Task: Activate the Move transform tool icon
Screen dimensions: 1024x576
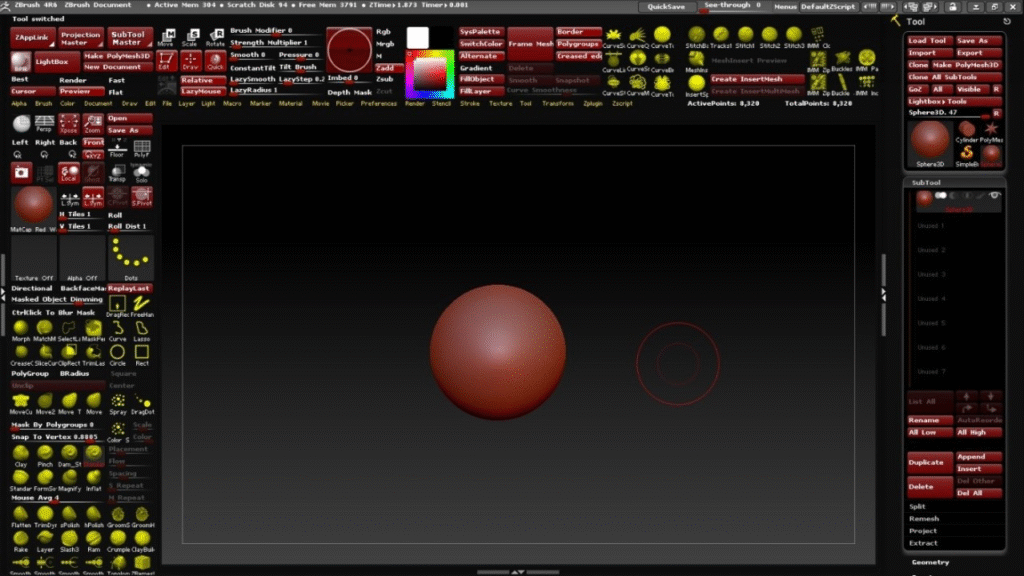Action: point(165,39)
